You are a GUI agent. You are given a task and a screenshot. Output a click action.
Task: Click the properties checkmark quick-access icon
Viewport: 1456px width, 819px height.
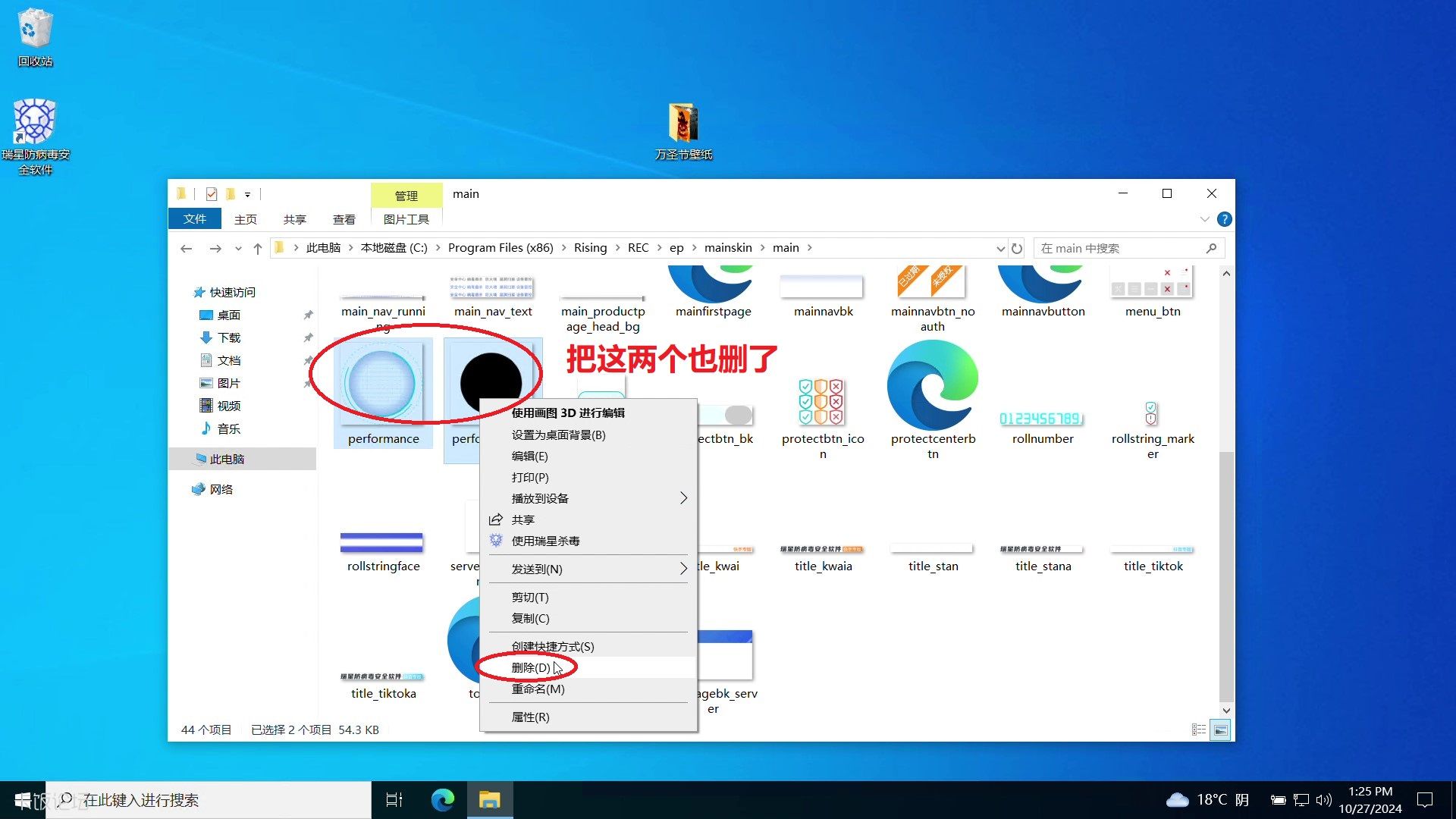tap(212, 194)
